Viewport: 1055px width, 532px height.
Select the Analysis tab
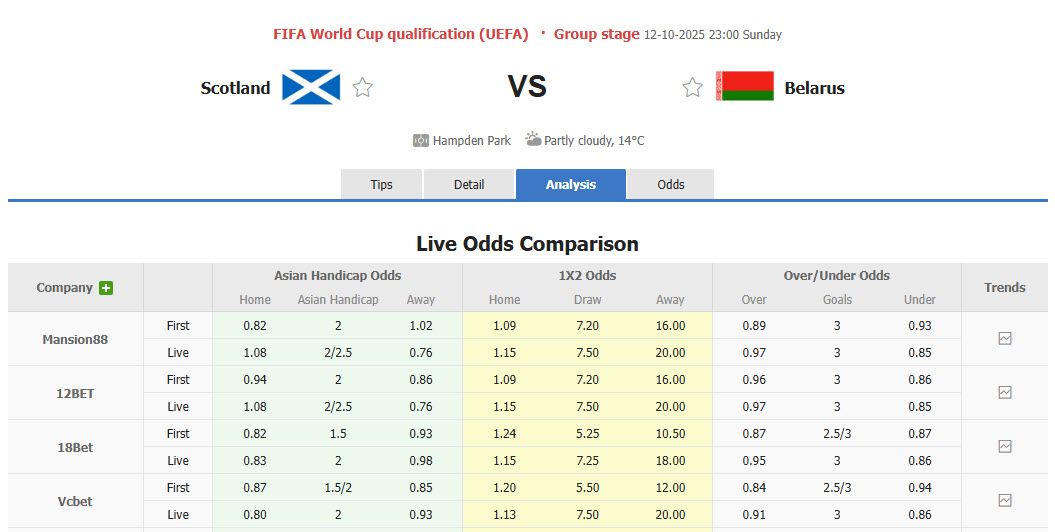[571, 185]
